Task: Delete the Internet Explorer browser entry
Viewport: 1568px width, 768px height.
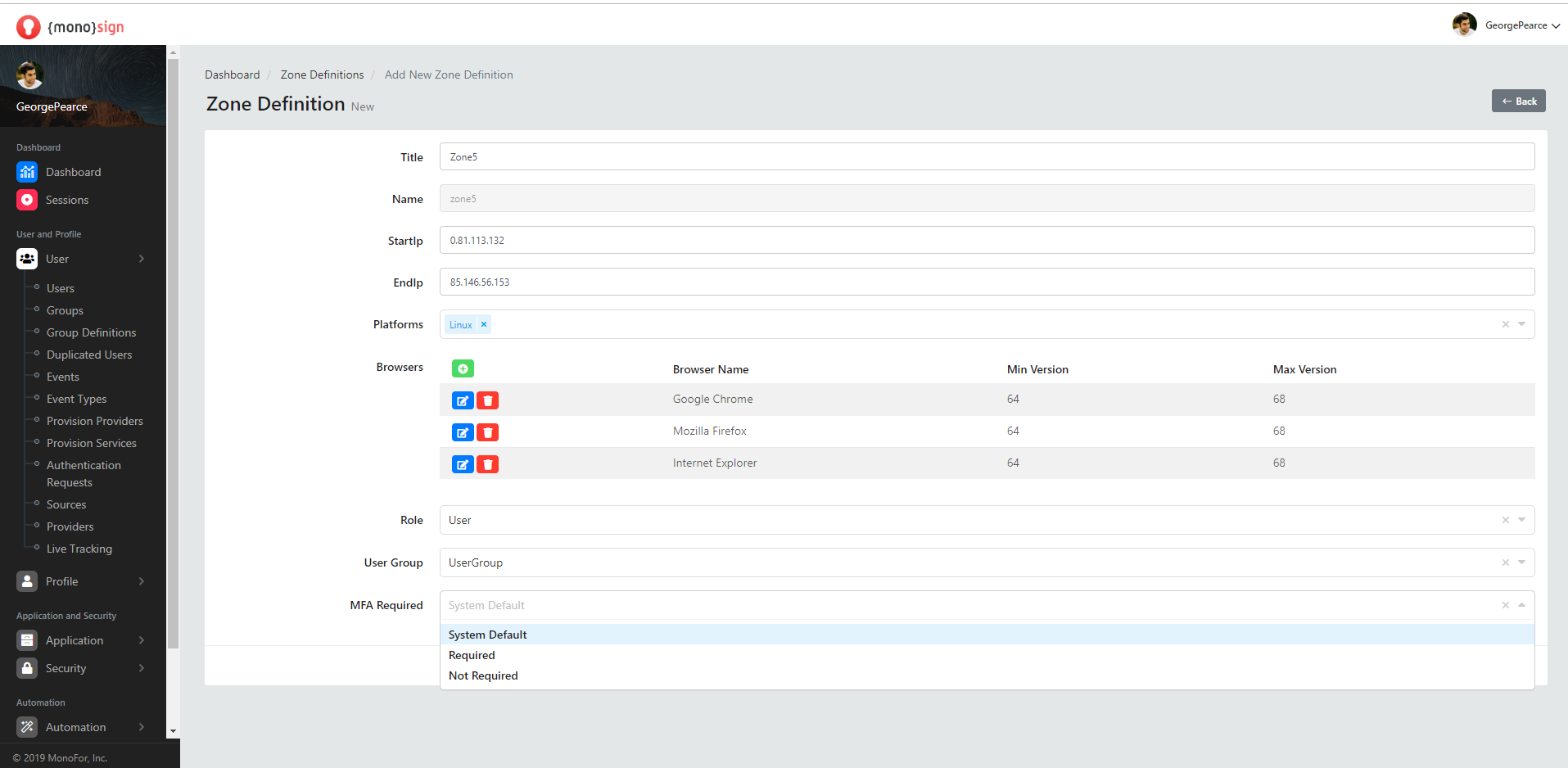Action: coord(488,464)
